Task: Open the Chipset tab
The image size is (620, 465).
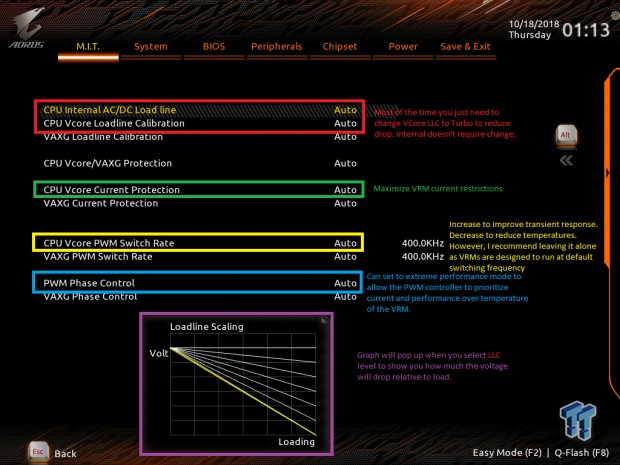Action: tap(340, 47)
